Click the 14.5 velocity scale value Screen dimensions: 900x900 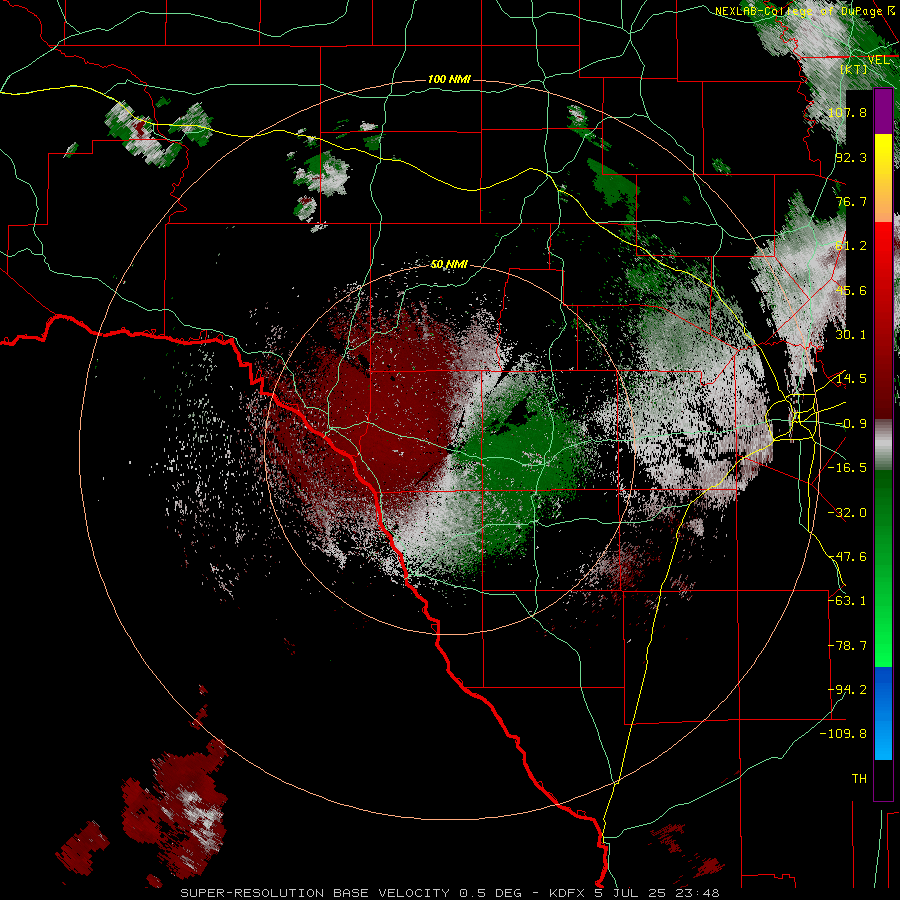click(x=851, y=379)
